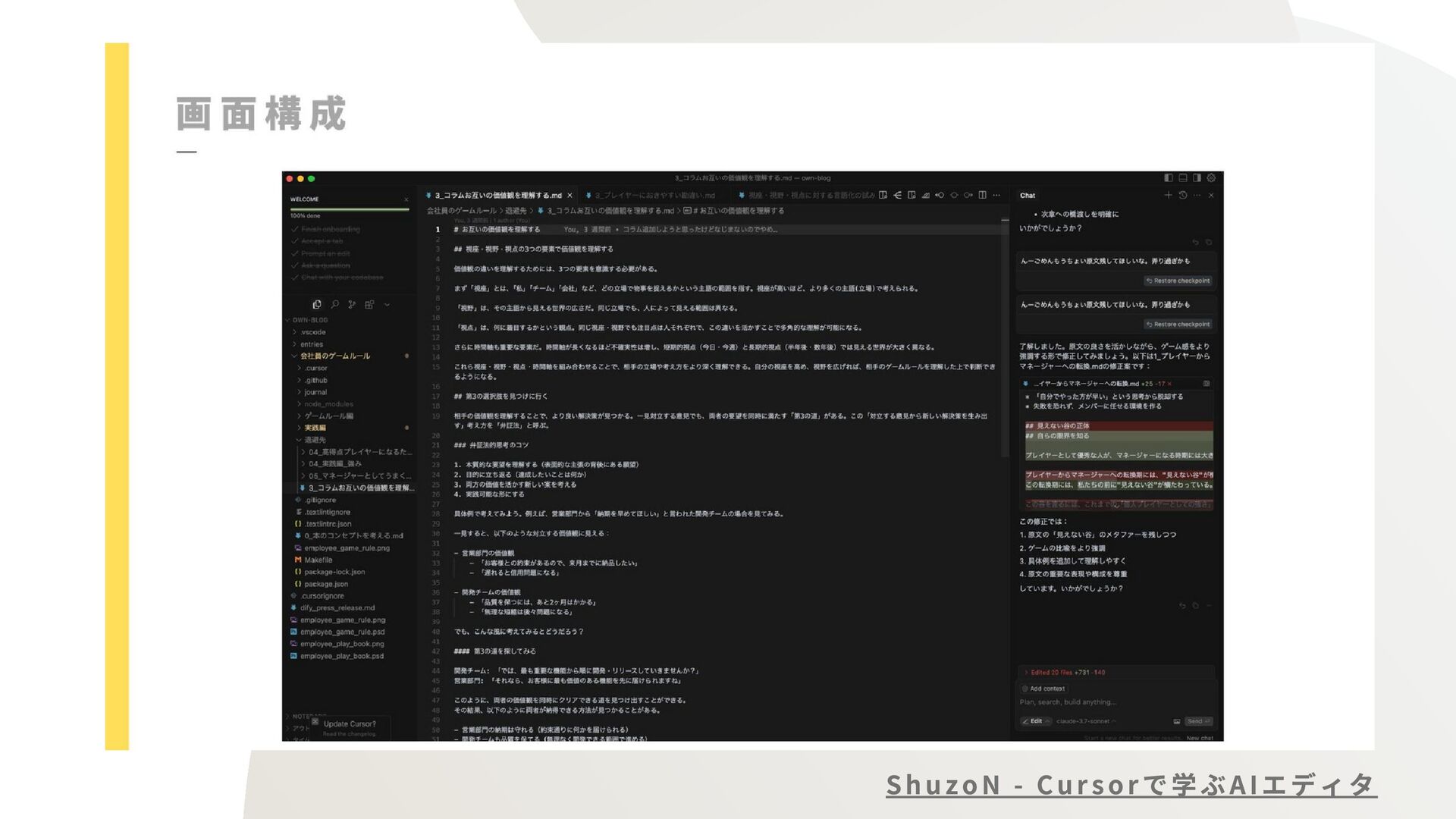Start a new chat with plus icon
This screenshot has width=1456, height=819.
pos(1168,196)
